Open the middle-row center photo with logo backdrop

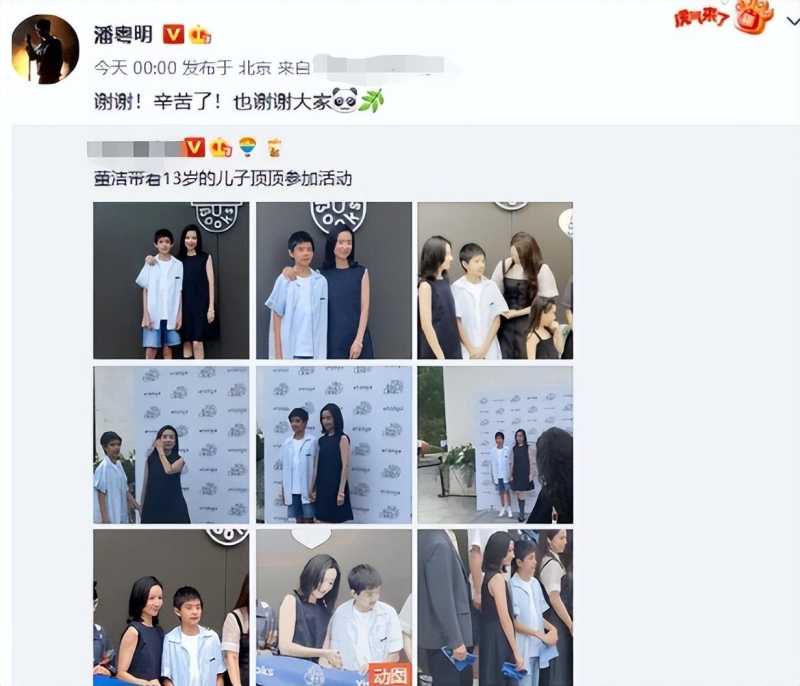pyautogui.click(x=334, y=445)
